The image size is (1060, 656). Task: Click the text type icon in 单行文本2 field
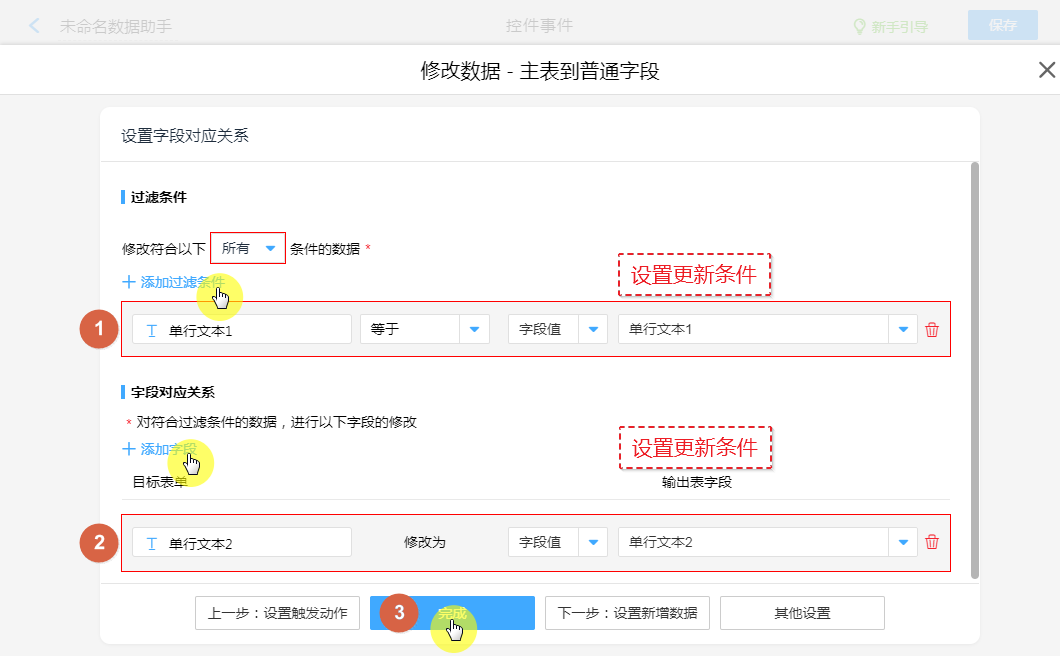click(x=152, y=543)
